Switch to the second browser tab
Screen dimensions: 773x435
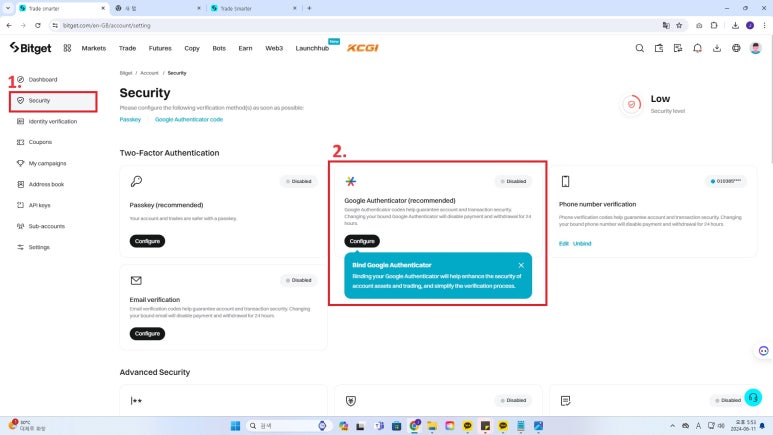(x=158, y=8)
